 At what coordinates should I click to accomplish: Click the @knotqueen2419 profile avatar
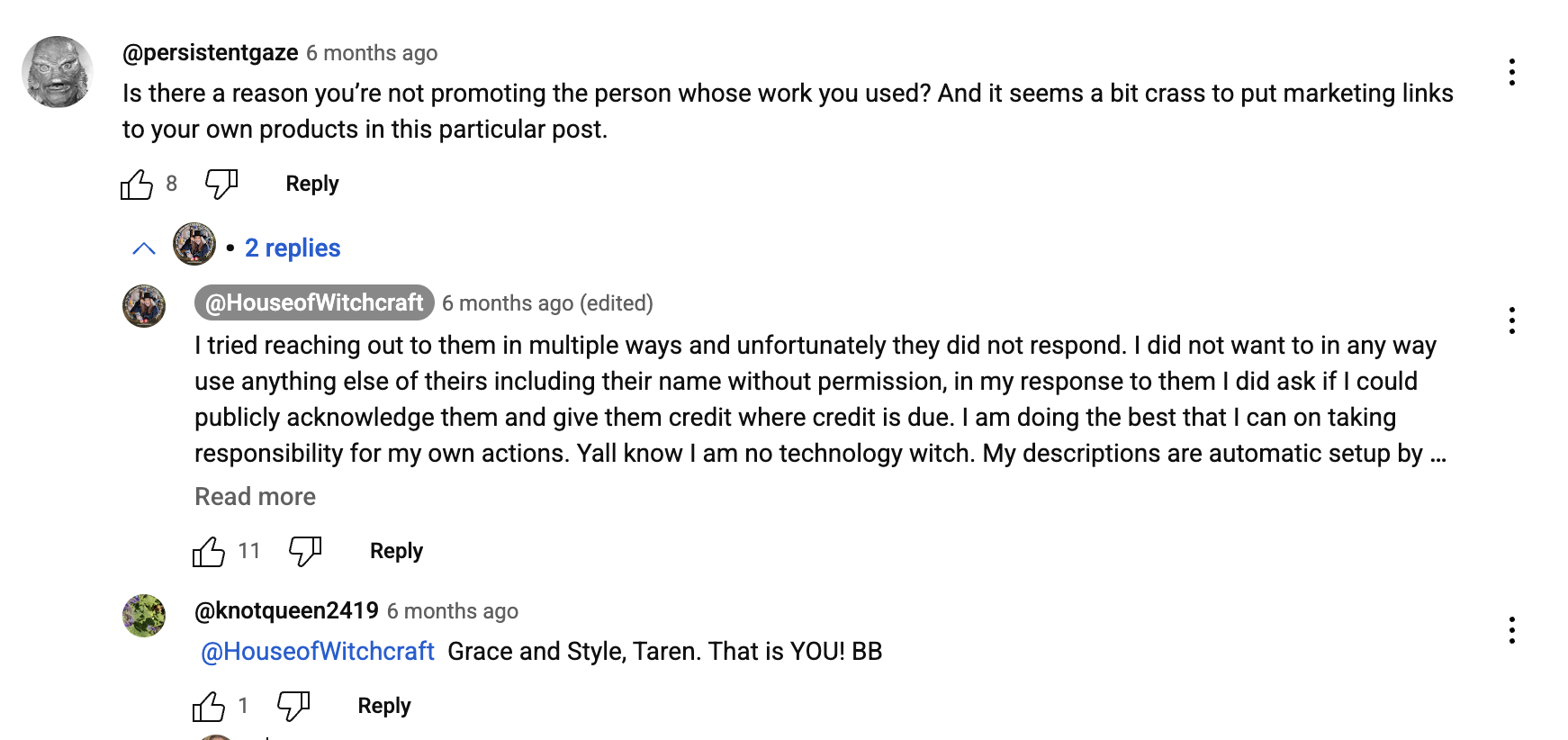[144, 616]
